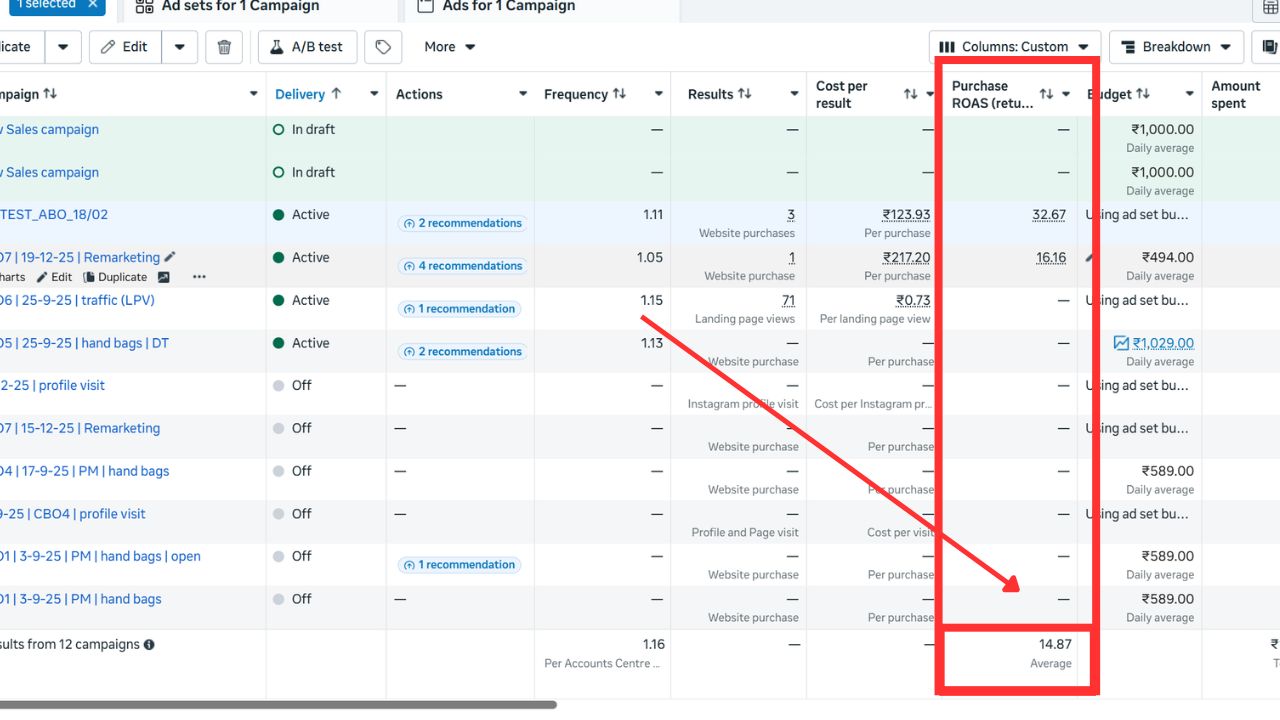Remove the '1 selected' filter chip
1280x720 pixels.
pos(93,4)
